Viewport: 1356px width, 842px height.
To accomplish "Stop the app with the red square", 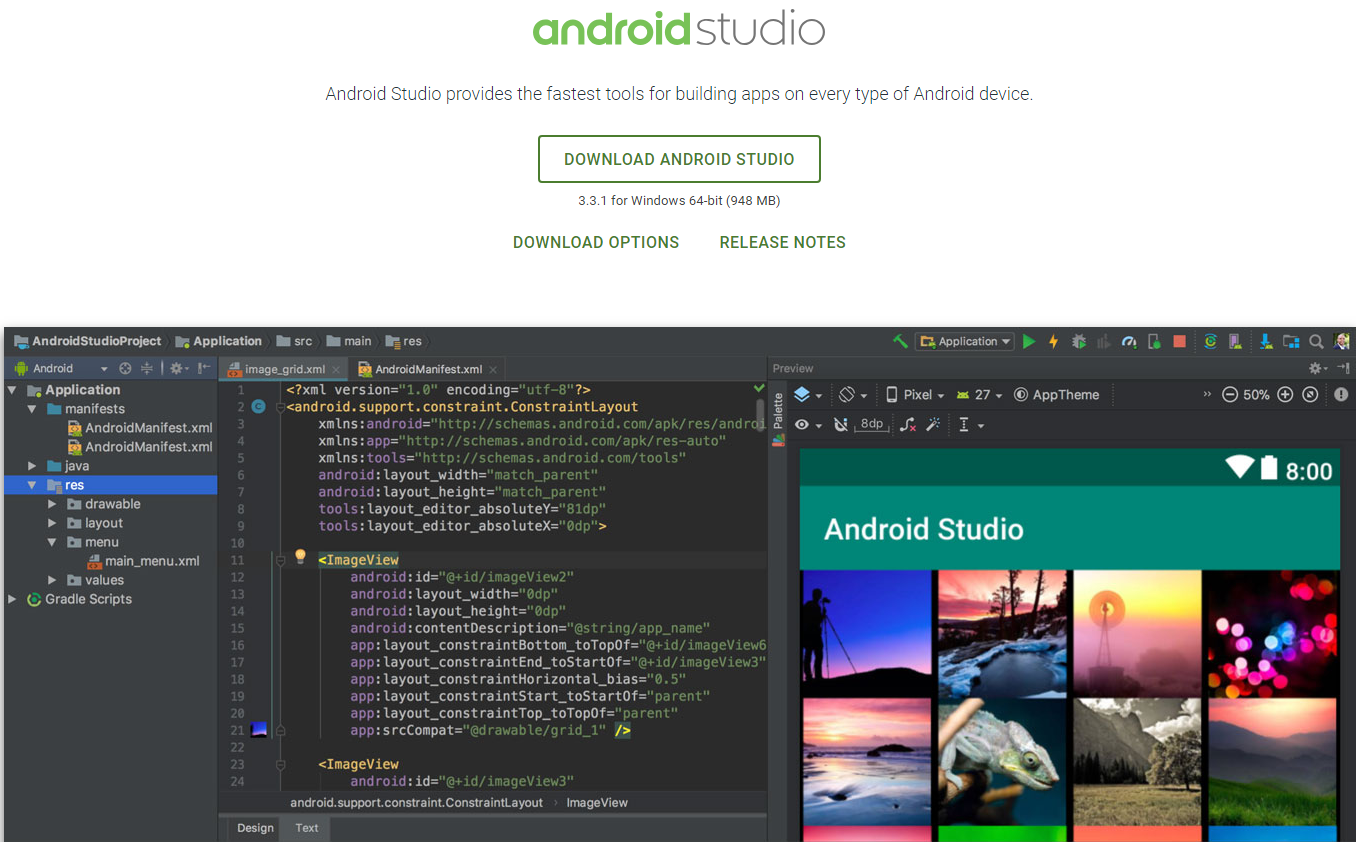I will pyautogui.click(x=1180, y=341).
